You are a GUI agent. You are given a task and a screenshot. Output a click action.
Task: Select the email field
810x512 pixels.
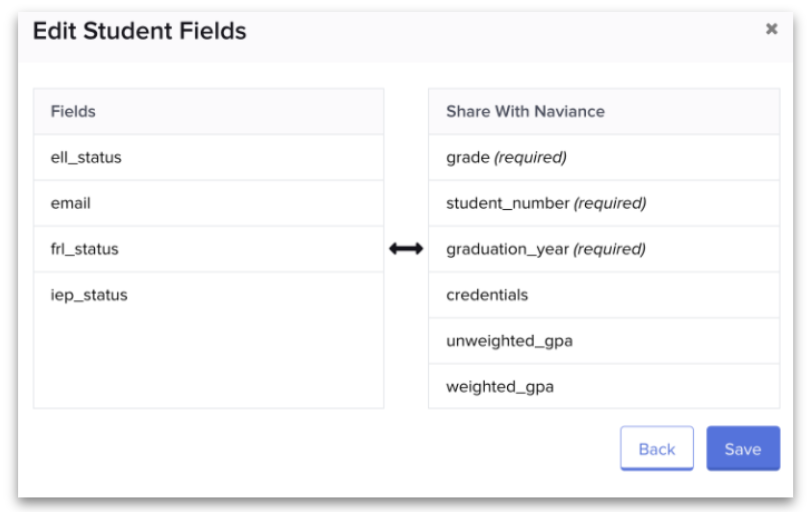(x=71, y=203)
